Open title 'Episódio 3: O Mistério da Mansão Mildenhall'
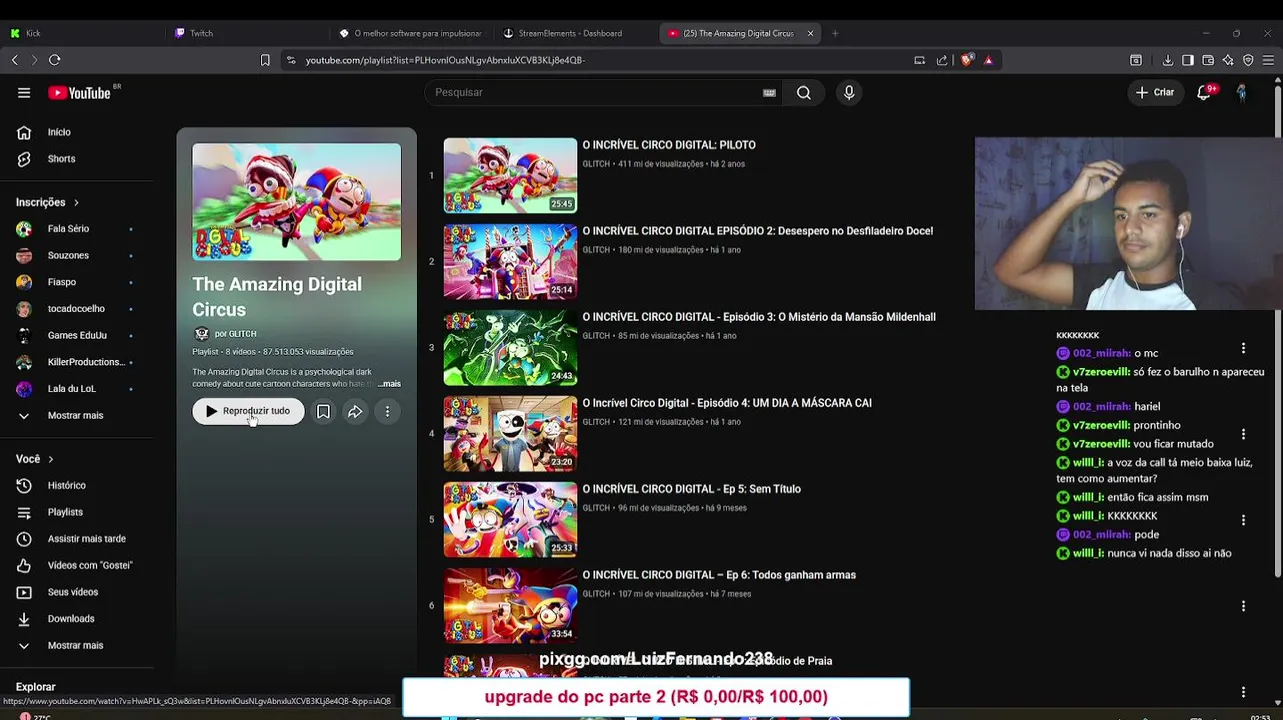 coord(759,317)
